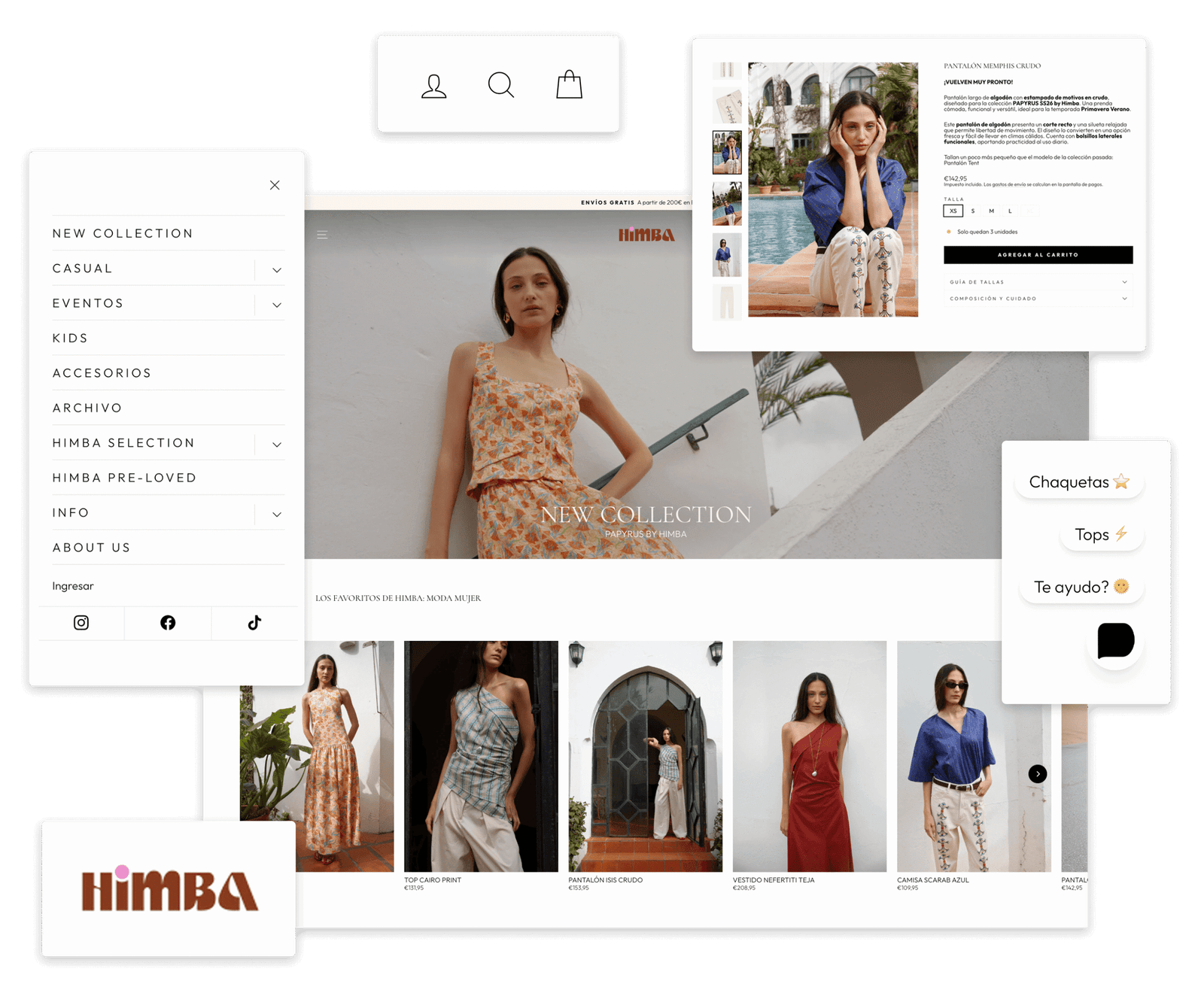The image size is (1204, 996).
Task: Select the flat-lay folded trousers thumbnail
Action: [727, 105]
